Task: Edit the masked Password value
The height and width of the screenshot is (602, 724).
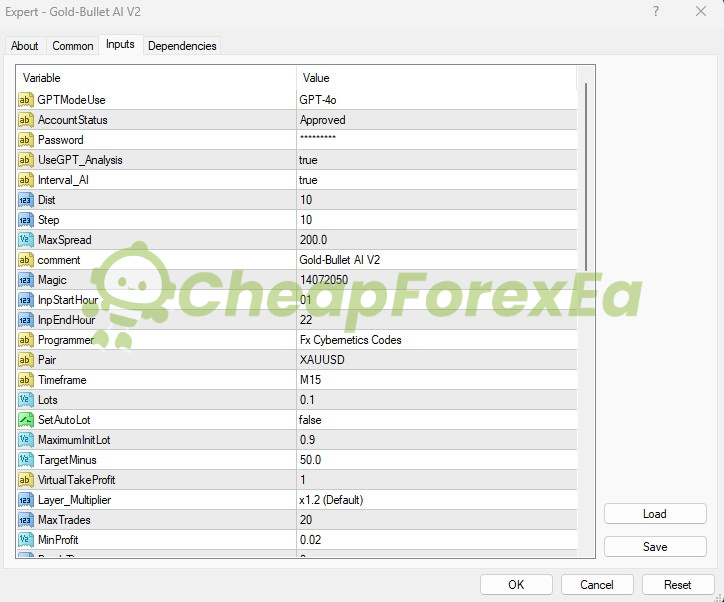Action: coord(437,140)
